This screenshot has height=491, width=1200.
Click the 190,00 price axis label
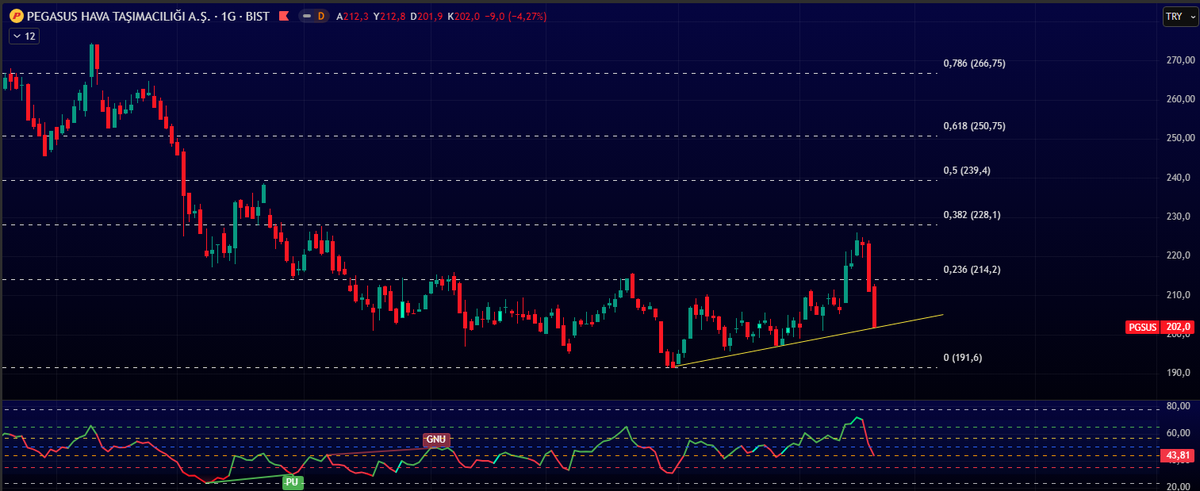(x=1180, y=373)
